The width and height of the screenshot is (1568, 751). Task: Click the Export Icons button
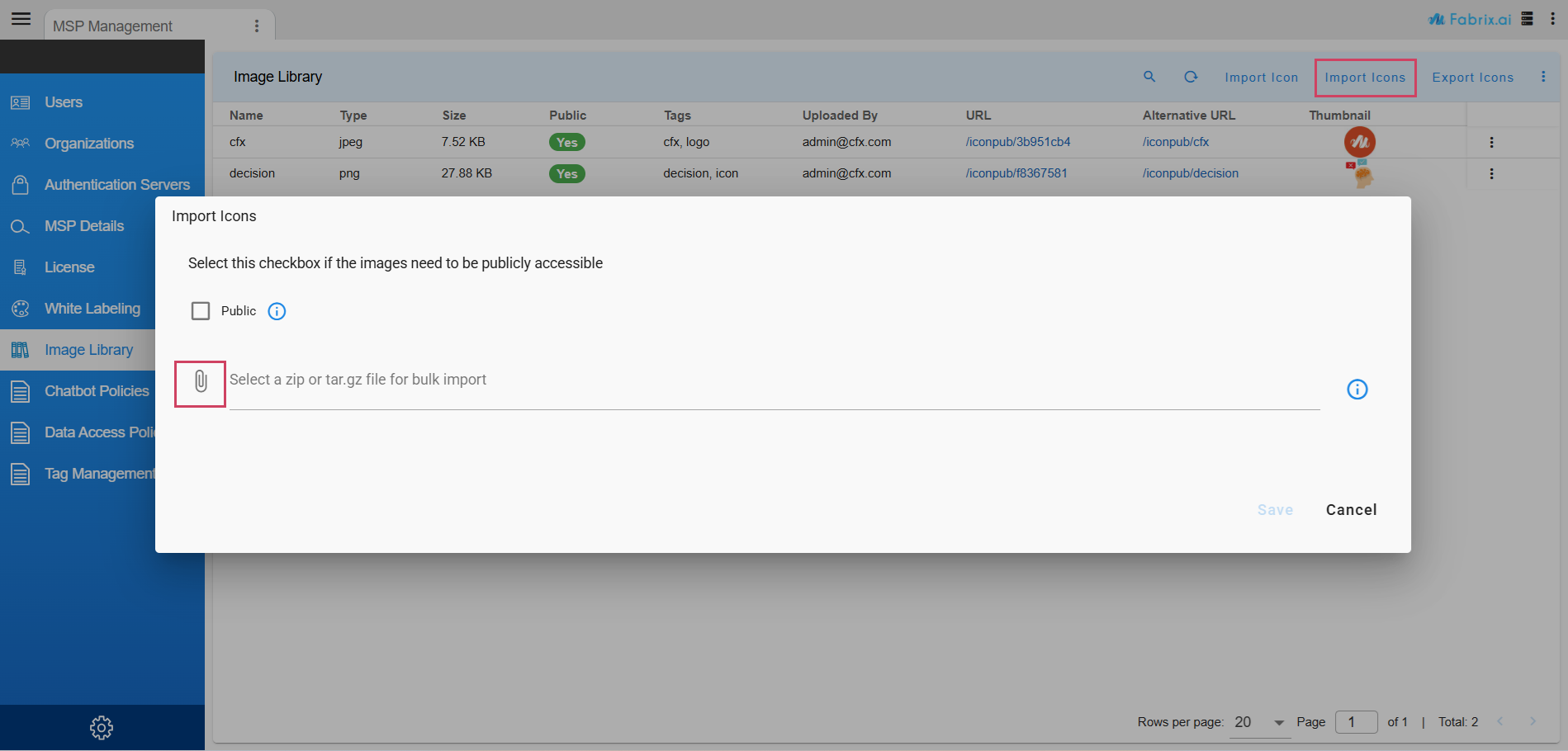click(x=1472, y=78)
